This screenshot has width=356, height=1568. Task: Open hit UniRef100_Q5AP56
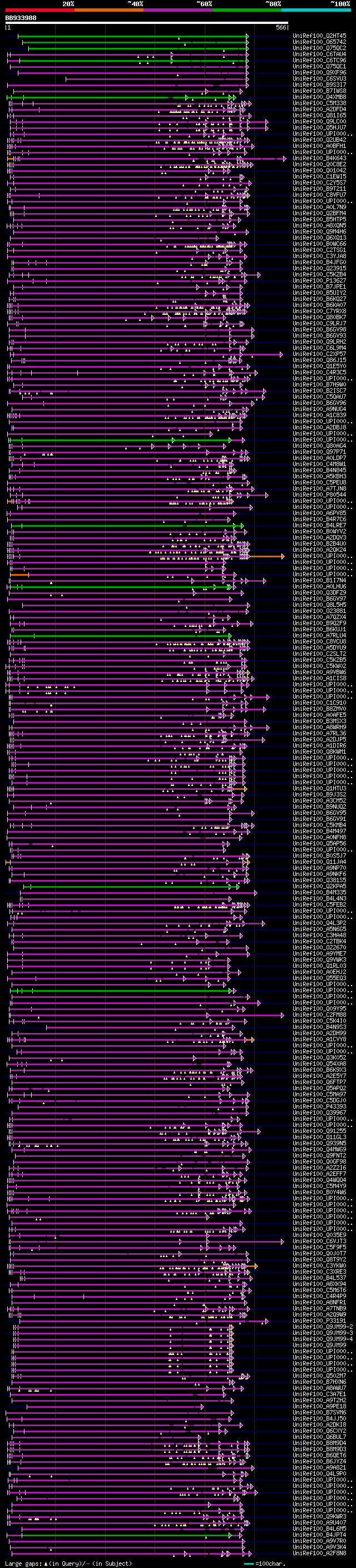click(x=319, y=844)
